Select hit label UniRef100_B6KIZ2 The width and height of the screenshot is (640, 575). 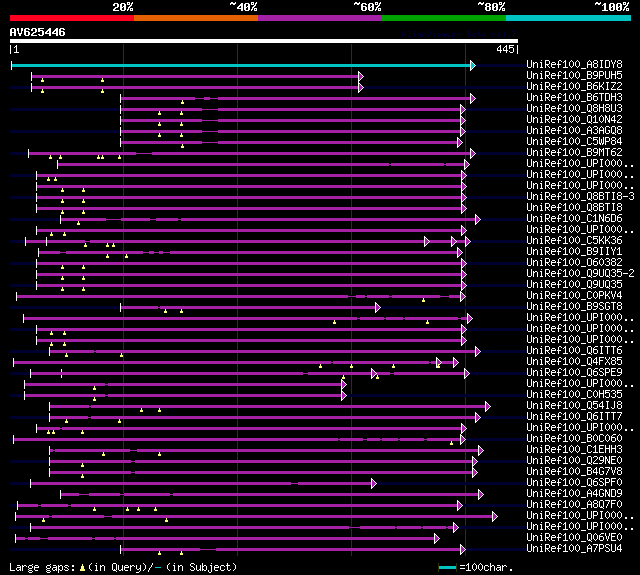pos(574,87)
